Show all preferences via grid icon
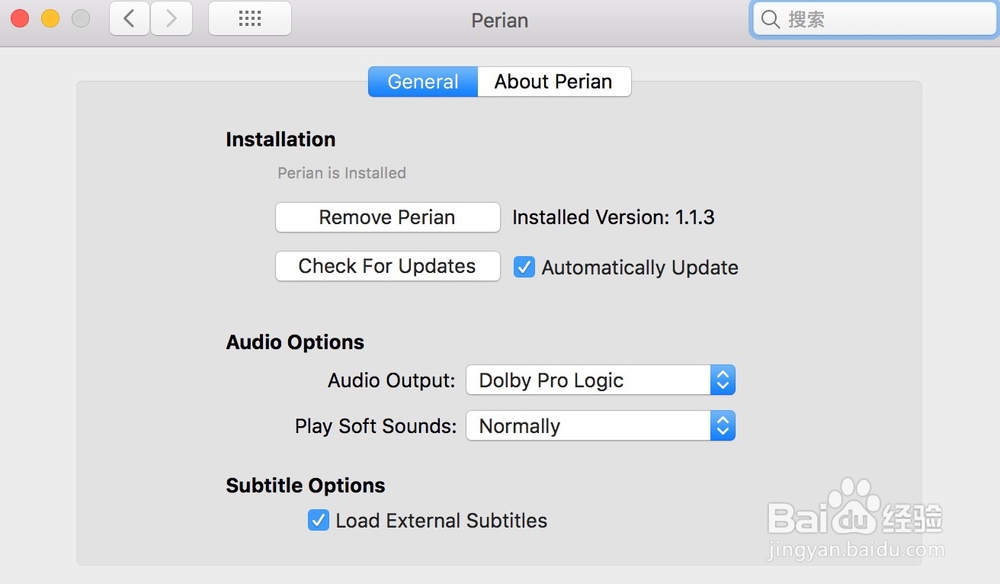This screenshot has width=1000, height=584. 250,18
